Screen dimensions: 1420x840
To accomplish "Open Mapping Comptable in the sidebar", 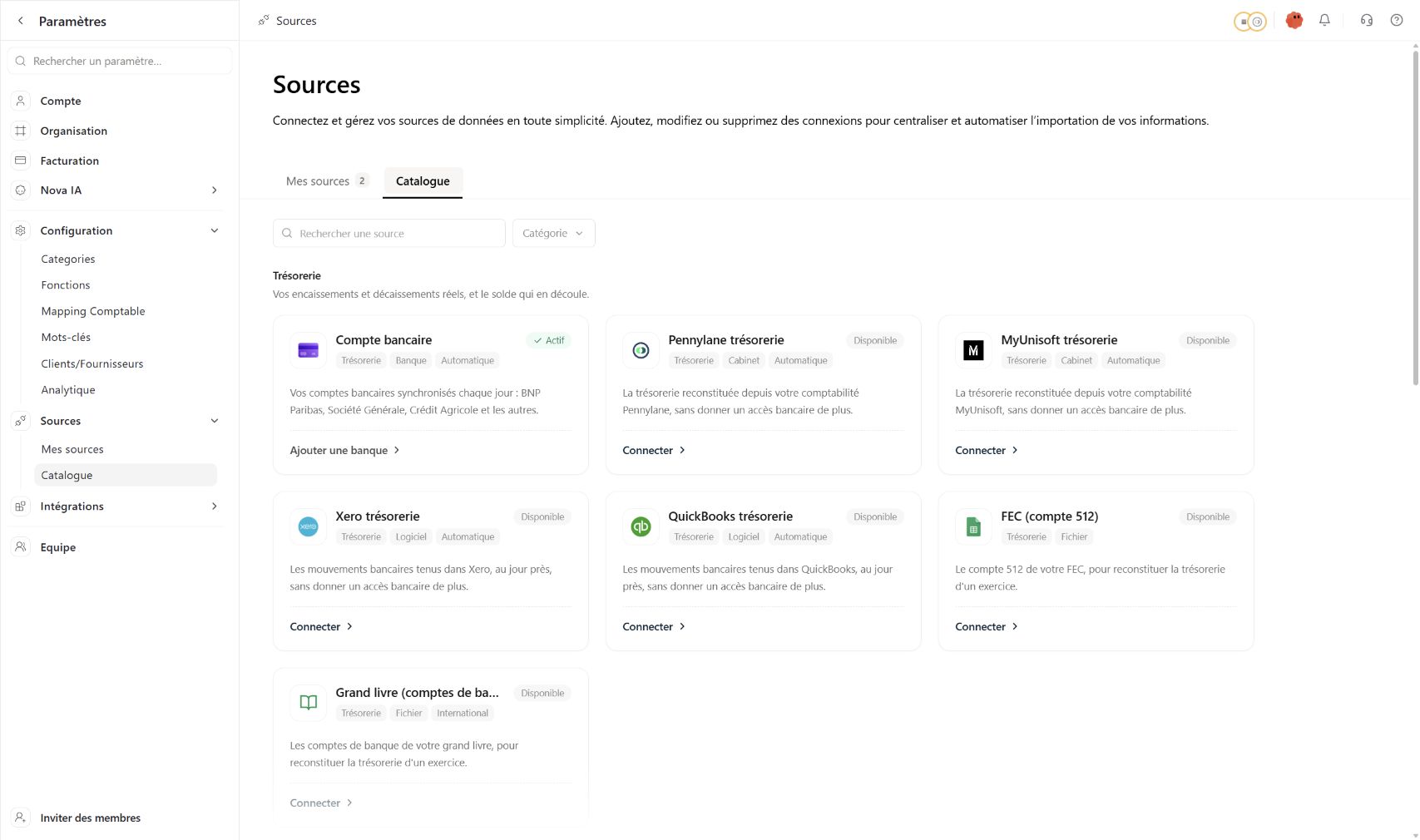I will coord(93,311).
